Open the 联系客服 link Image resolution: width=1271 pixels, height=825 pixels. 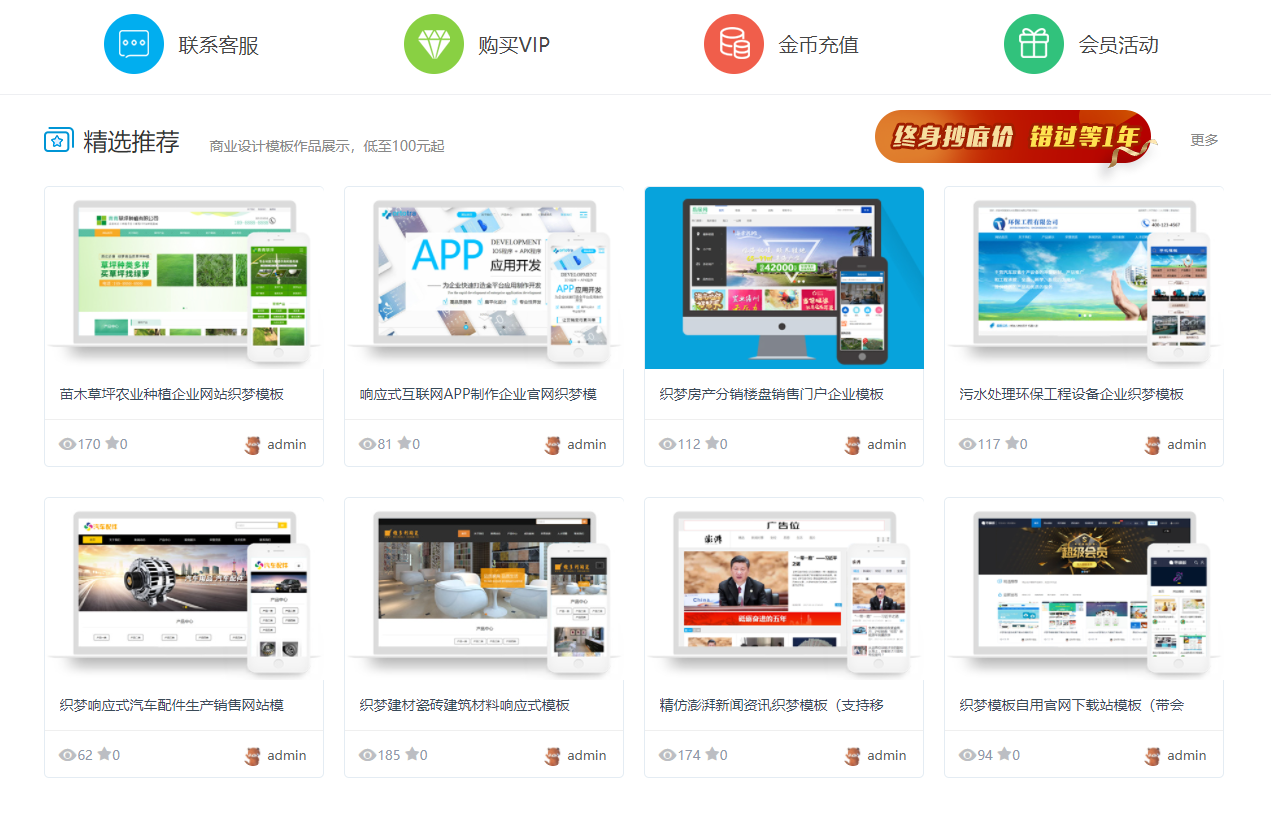point(218,45)
